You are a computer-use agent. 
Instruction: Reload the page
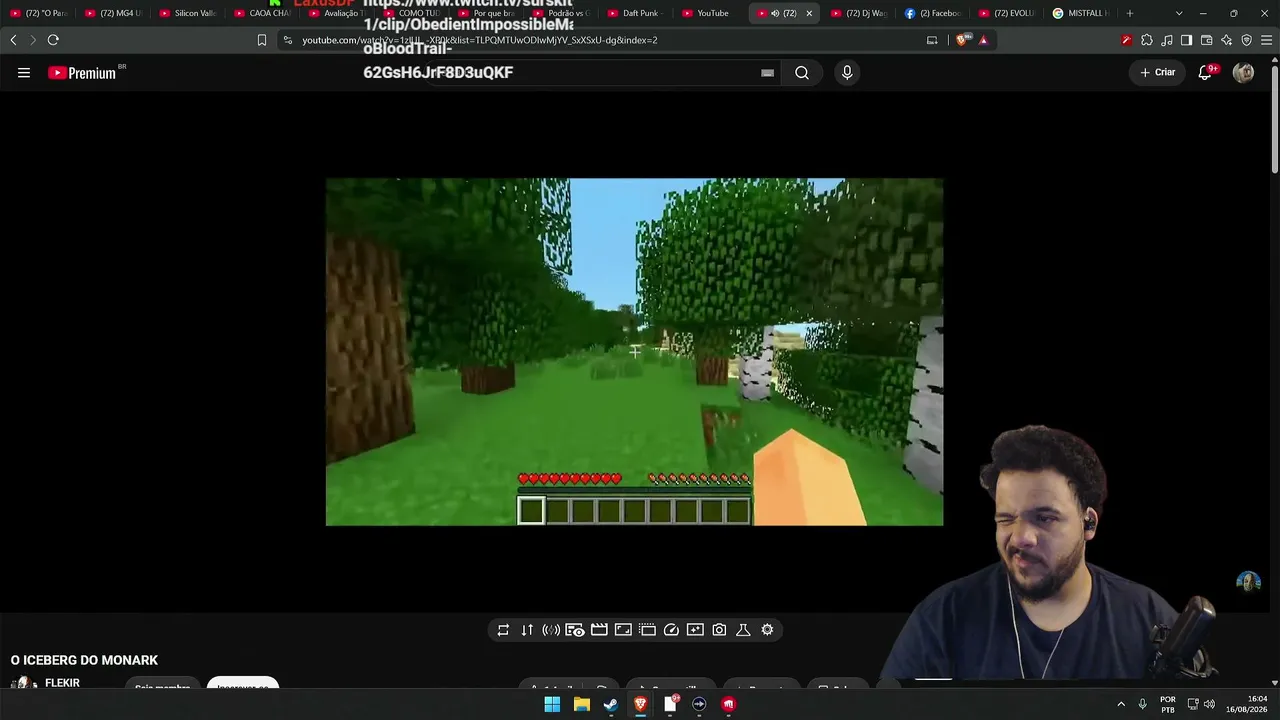click(x=53, y=40)
